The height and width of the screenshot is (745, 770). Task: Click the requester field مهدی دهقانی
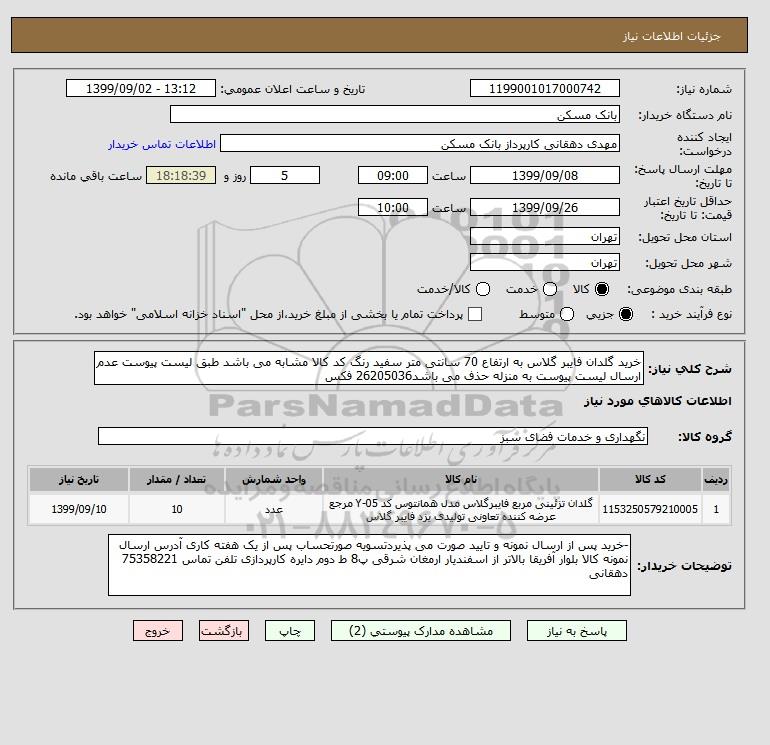pyautogui.click(x=420, y=144)
